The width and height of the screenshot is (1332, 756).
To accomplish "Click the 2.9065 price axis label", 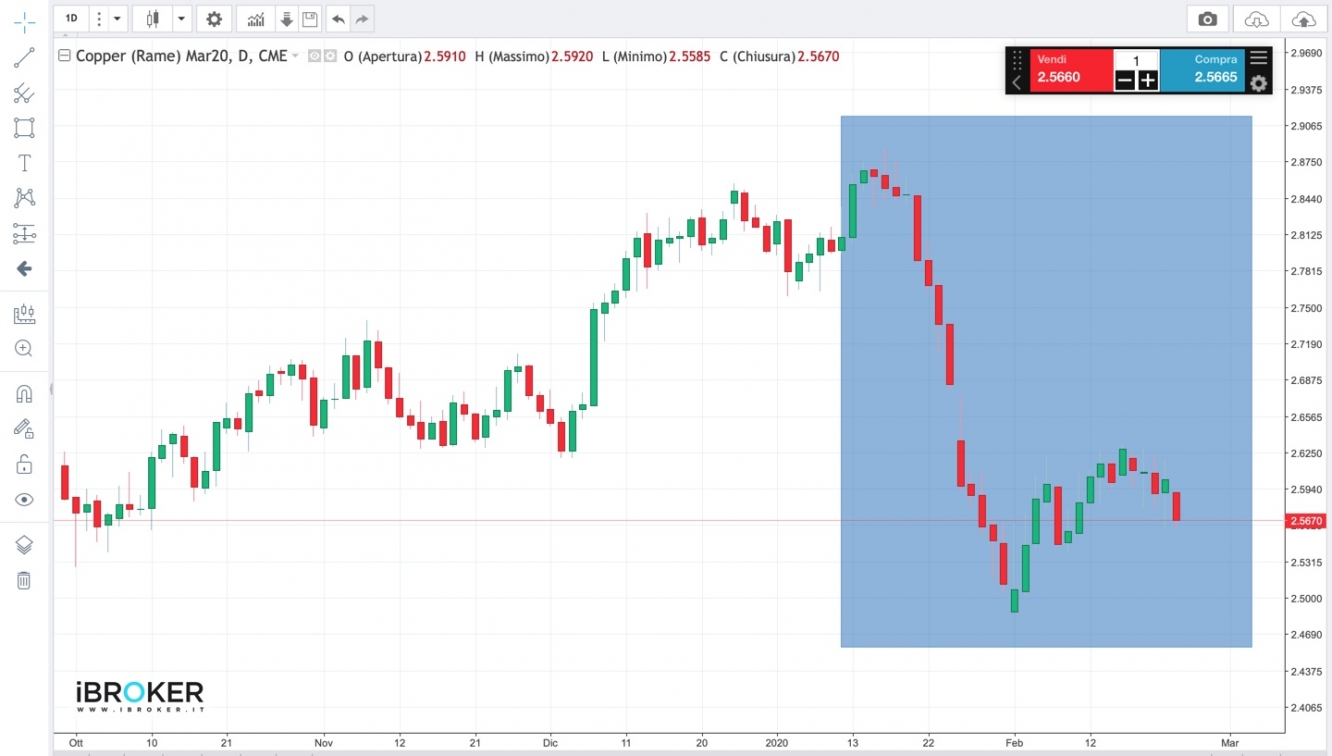I will click(1308, 126).
